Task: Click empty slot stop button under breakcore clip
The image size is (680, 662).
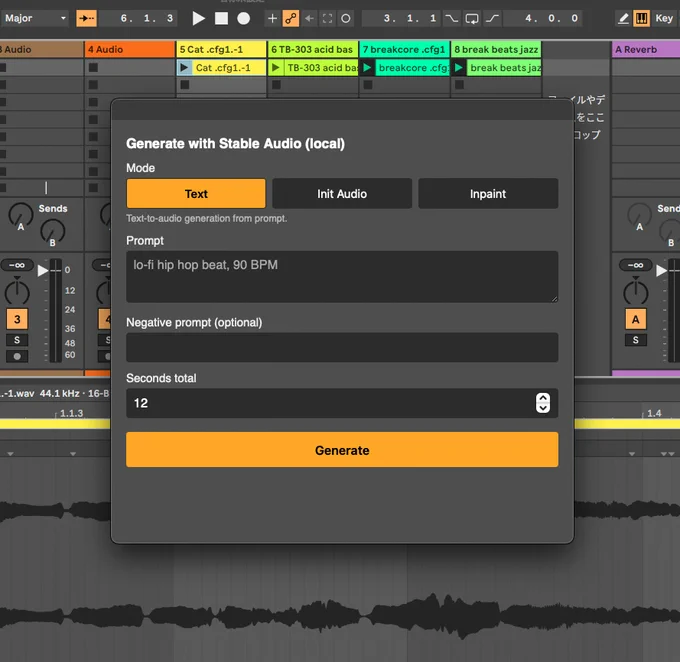Action: tap(368, 85)
